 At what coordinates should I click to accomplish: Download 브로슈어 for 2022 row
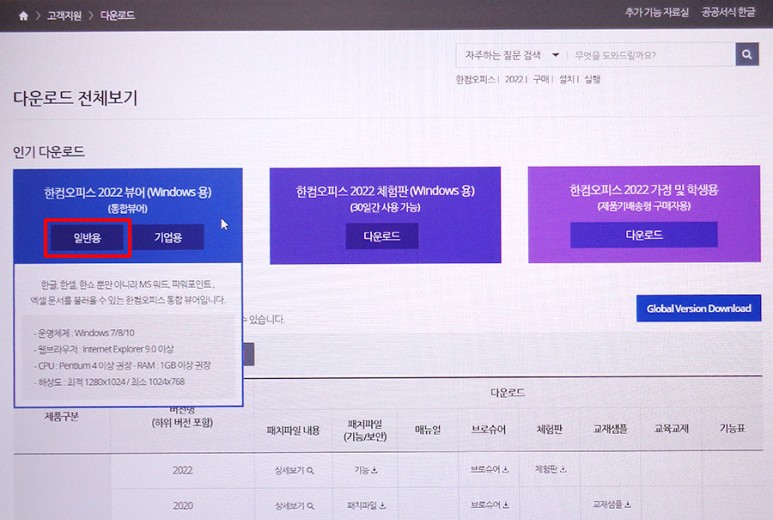[x=489, y=469]
